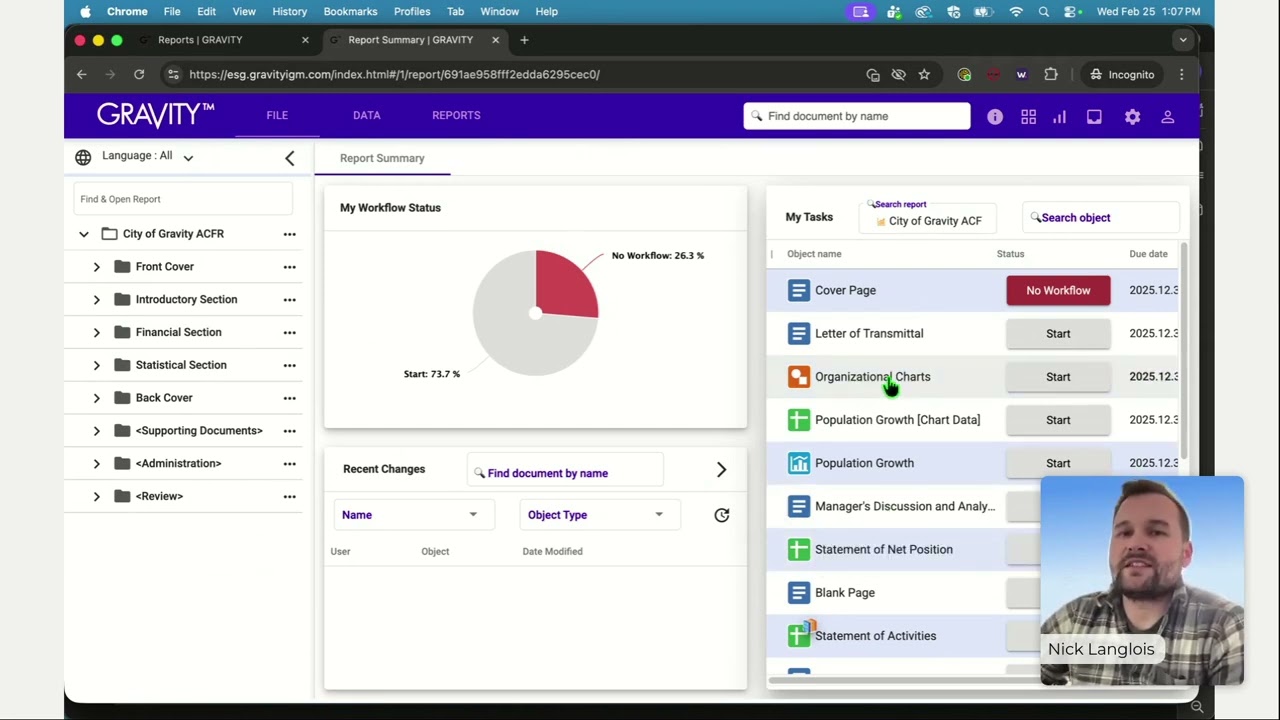Viewport: 1280px width, 720px height.
Task: Open the Gravity settings gear
Action: tap(1132, 117)
